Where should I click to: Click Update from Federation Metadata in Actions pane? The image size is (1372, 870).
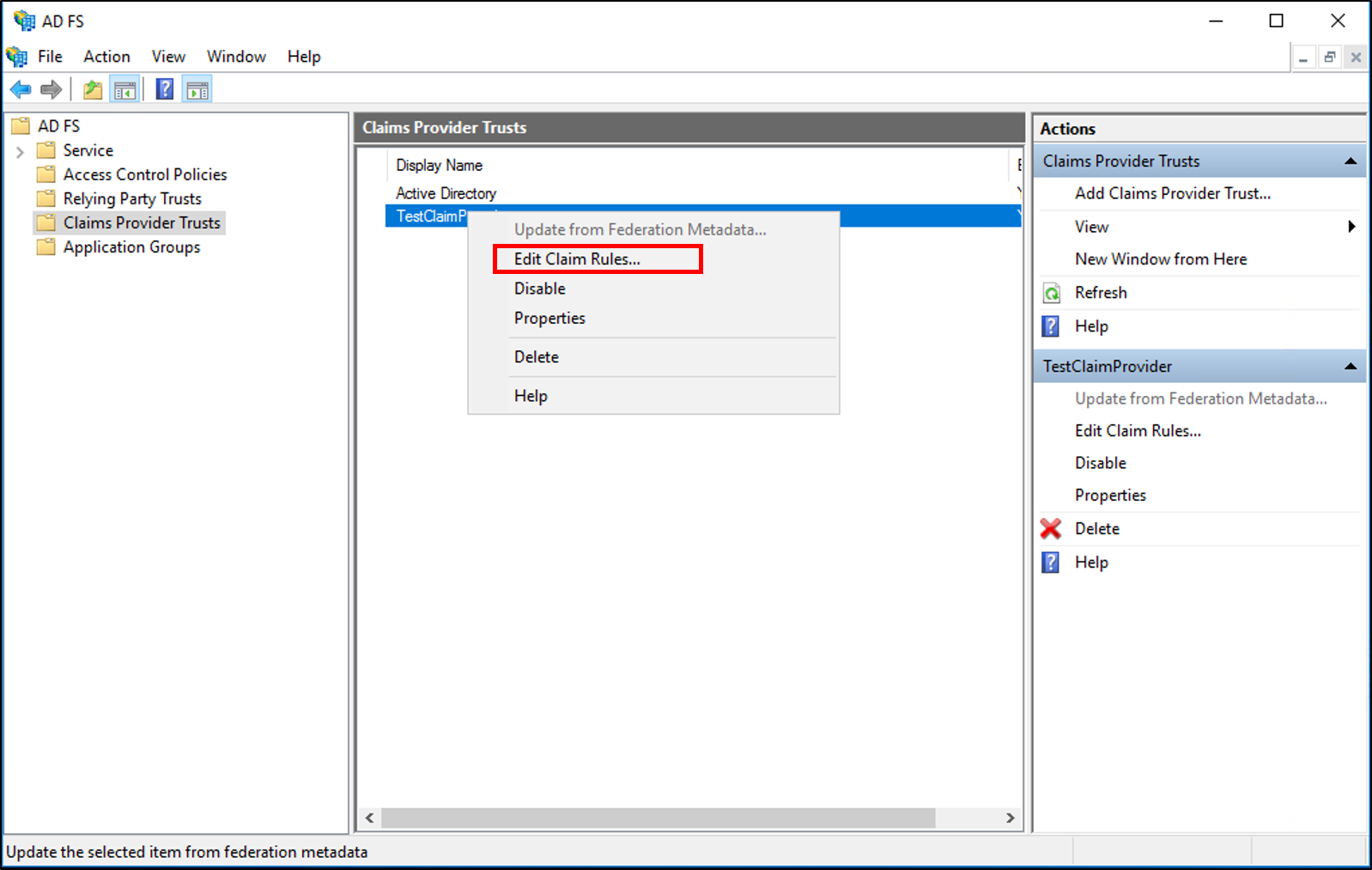pos(1201,399)
